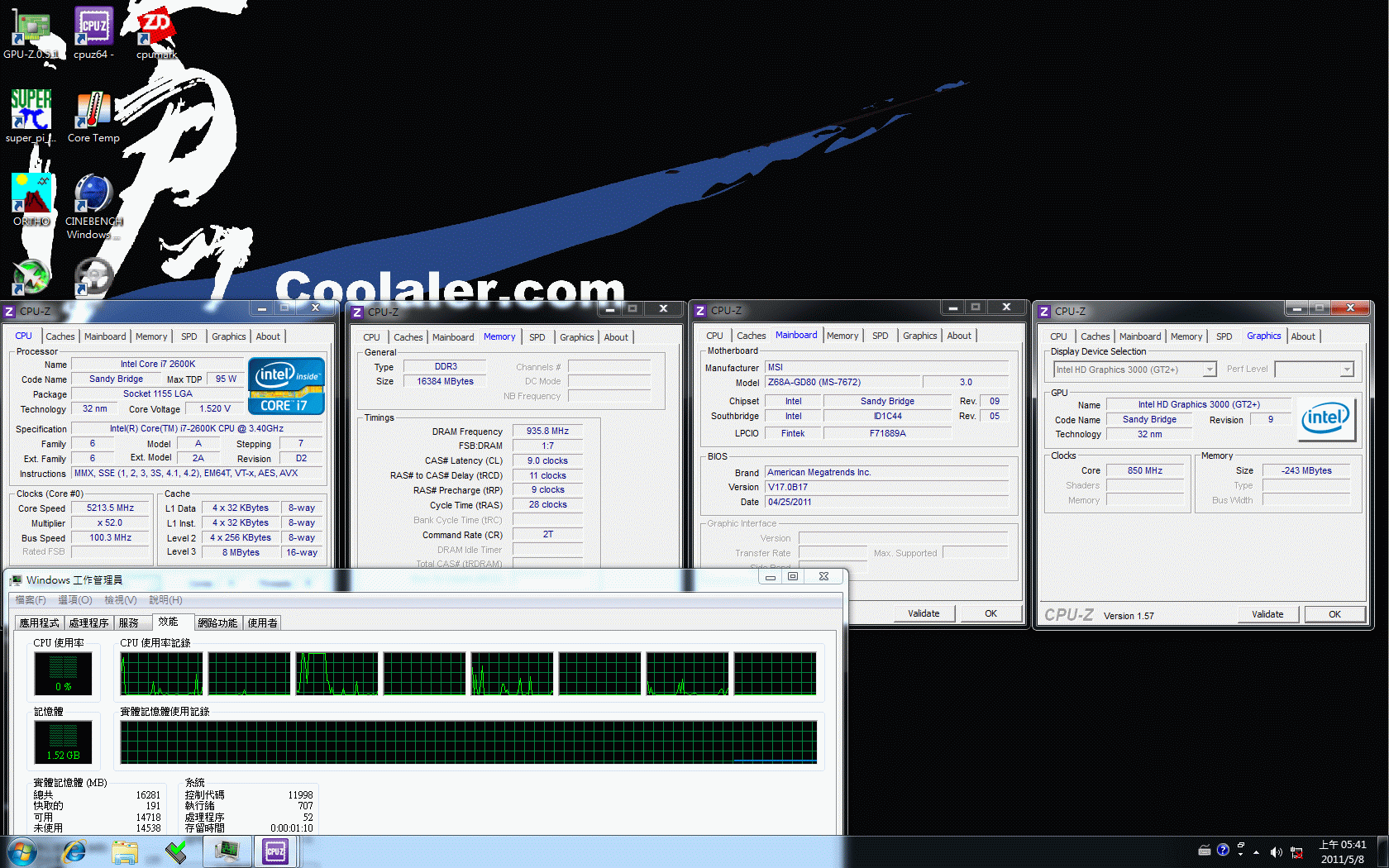Select Caches tab in Mainboard CPU-Z window

(x=752, y=336)
